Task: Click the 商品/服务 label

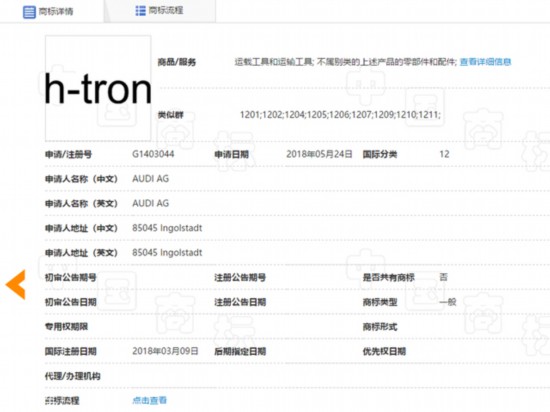Action: (176, 62)
